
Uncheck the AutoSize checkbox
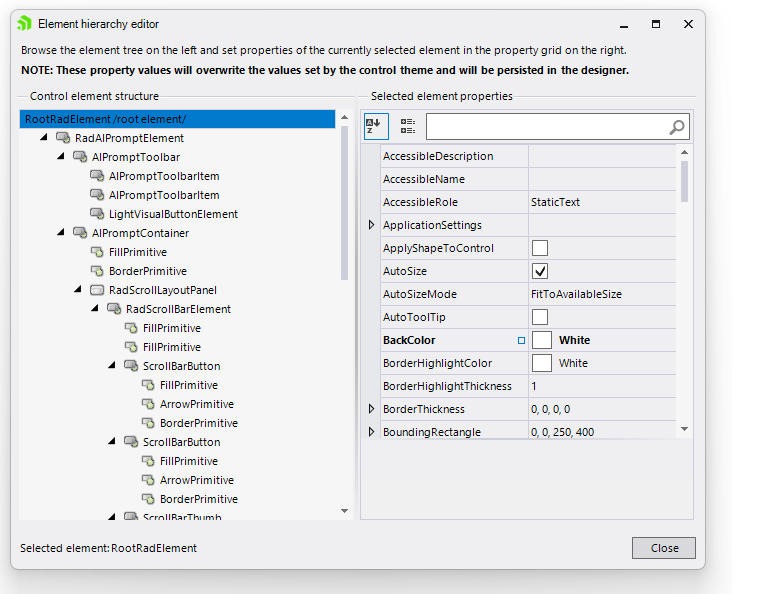coord(540,271)
